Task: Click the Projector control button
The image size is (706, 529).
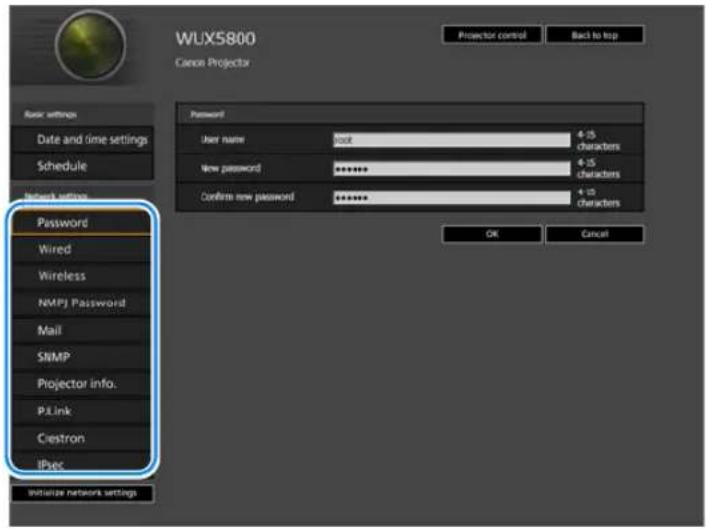Action: click(x=492, y=35)
